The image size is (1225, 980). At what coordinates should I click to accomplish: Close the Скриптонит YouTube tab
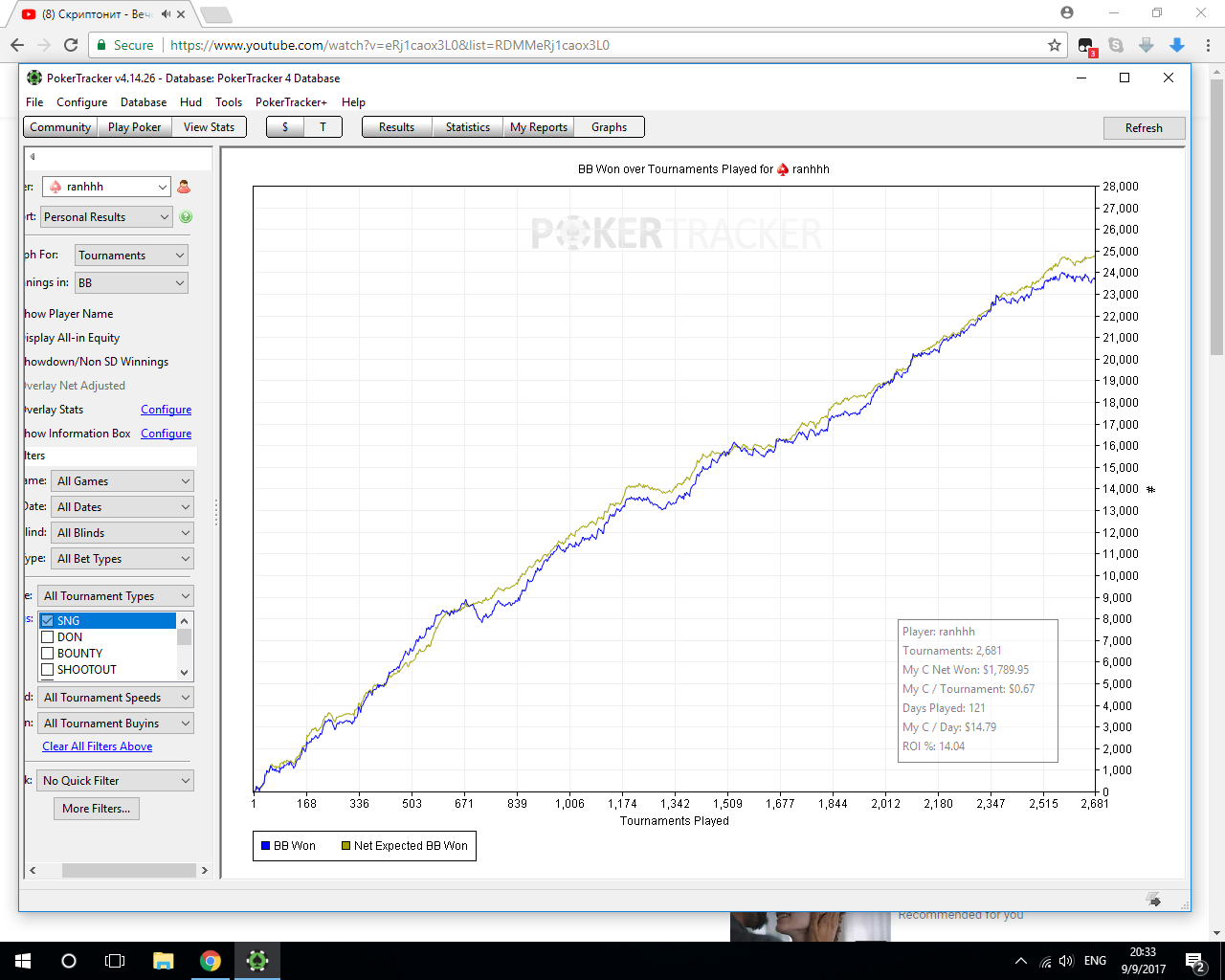pos(181,14)
